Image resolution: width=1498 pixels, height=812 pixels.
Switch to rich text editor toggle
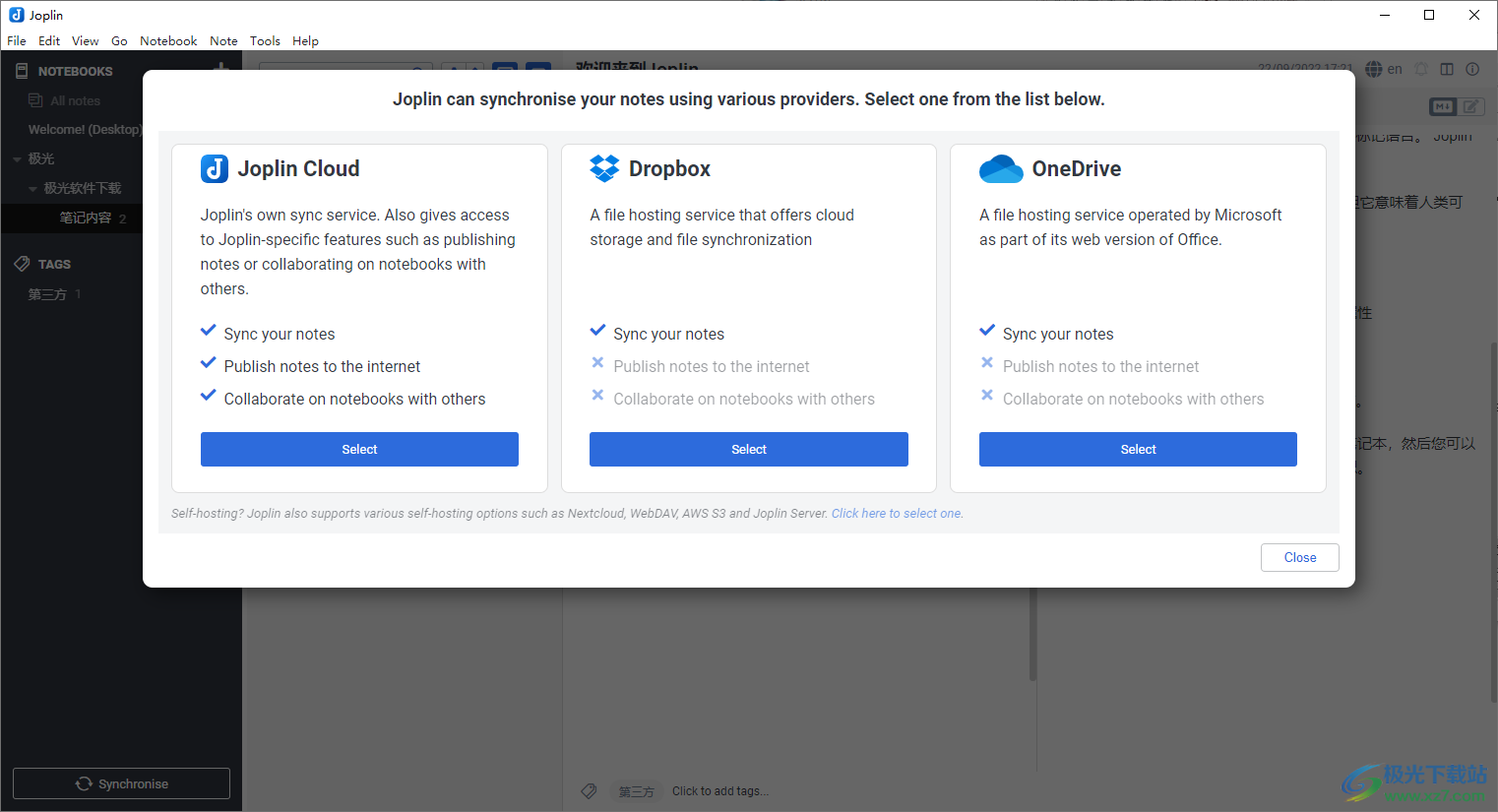(1471, 106)
